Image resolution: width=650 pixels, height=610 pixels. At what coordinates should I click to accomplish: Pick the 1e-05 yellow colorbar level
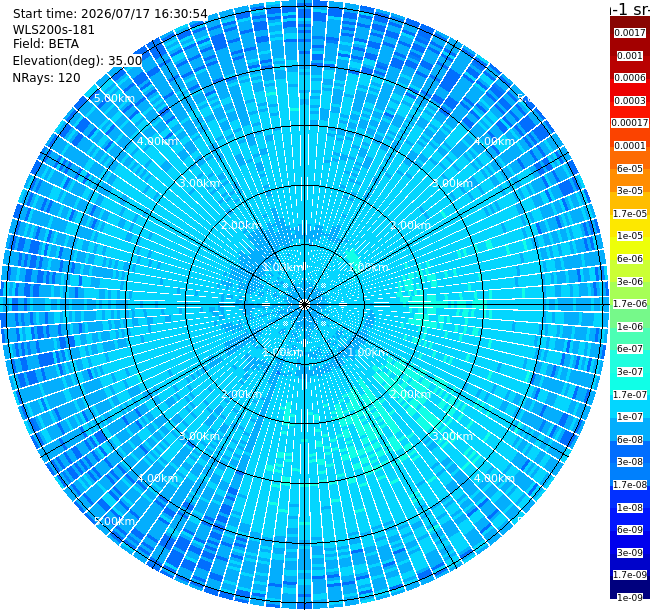point(630,236)
